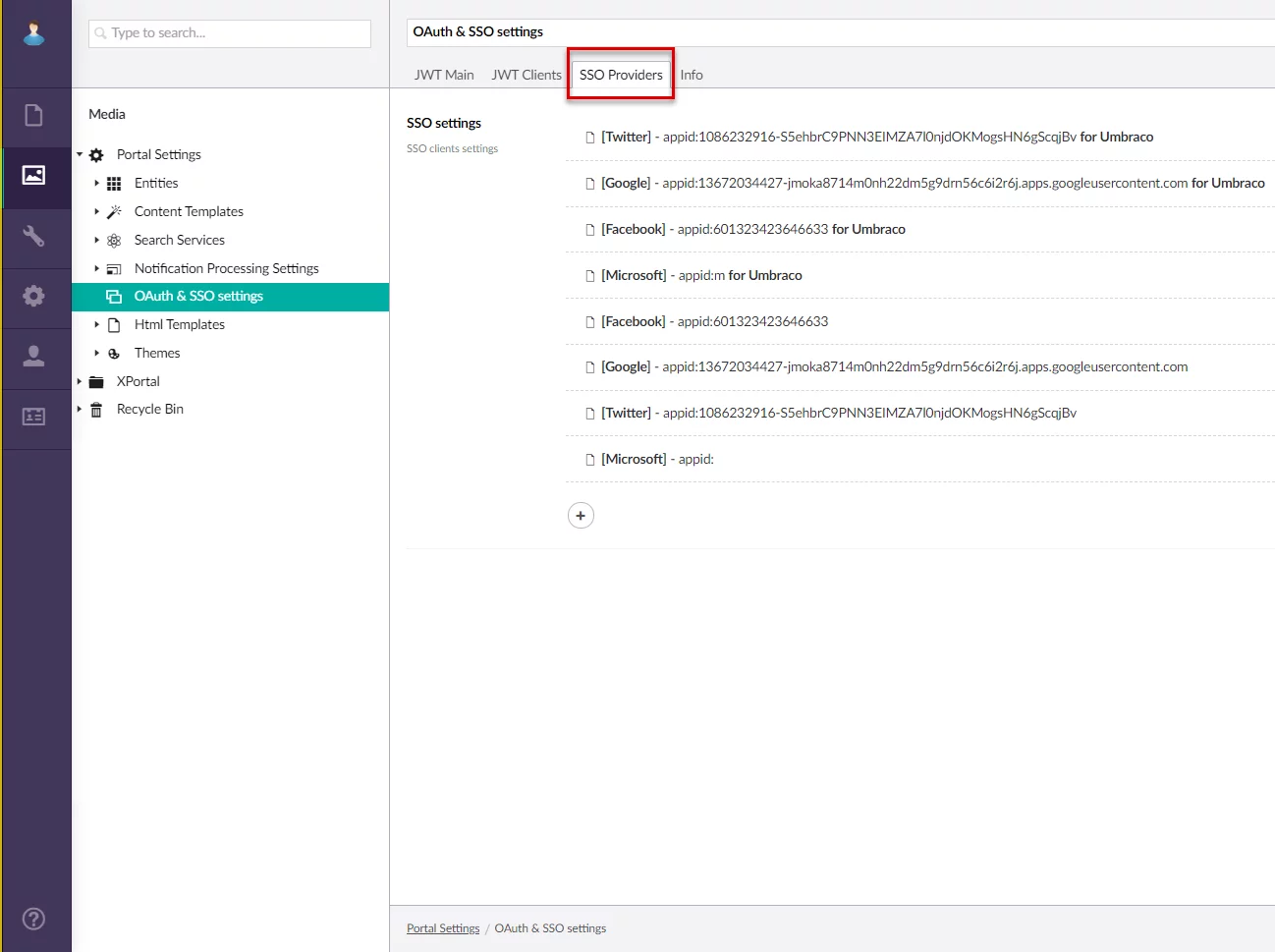The width and height of the screenshot is (1275, 952).
Task: Open the Twitter for Umbraco provider entry
Action: click(x=876, y=138)
